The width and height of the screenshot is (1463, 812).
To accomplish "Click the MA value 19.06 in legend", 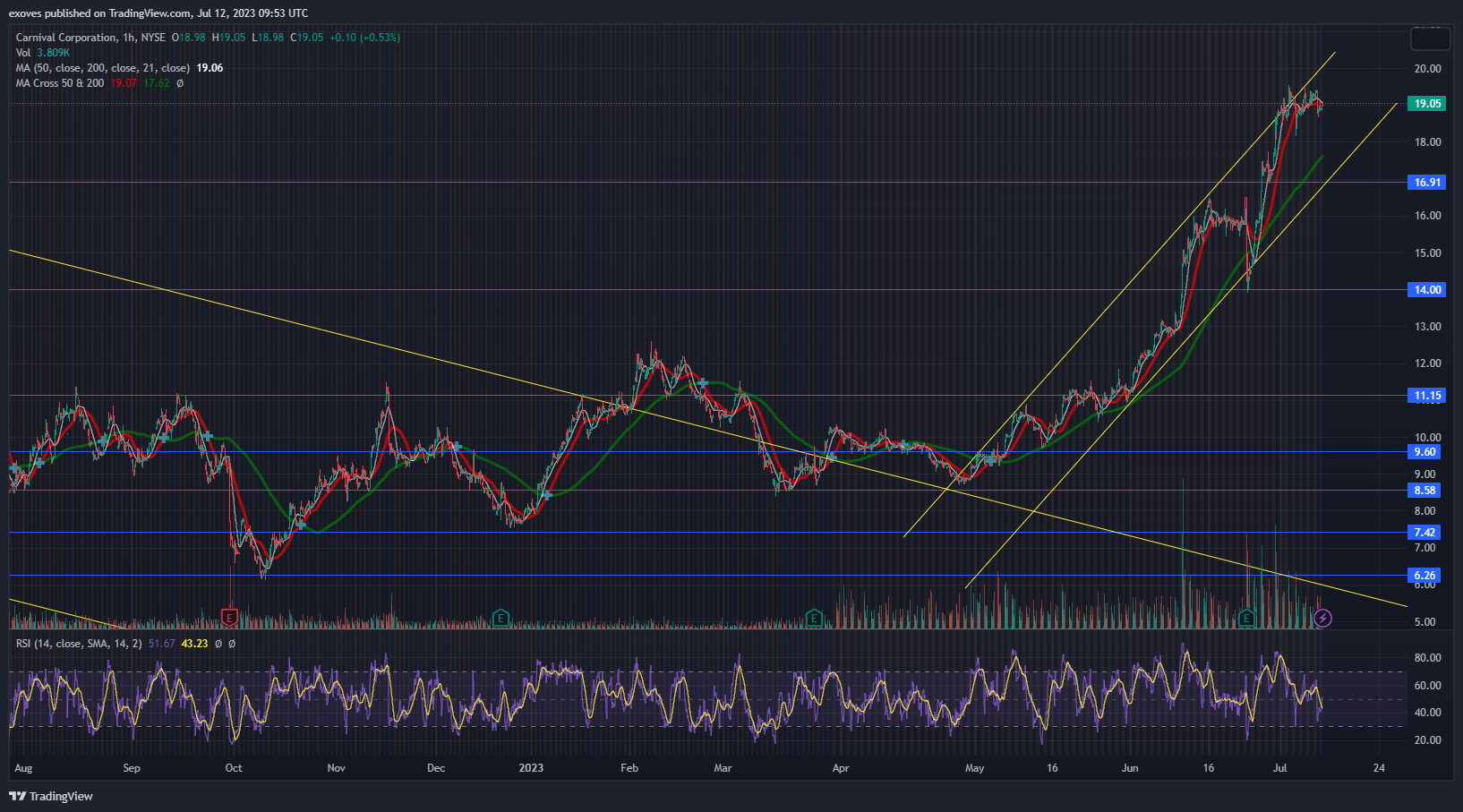I will [210, 68].
